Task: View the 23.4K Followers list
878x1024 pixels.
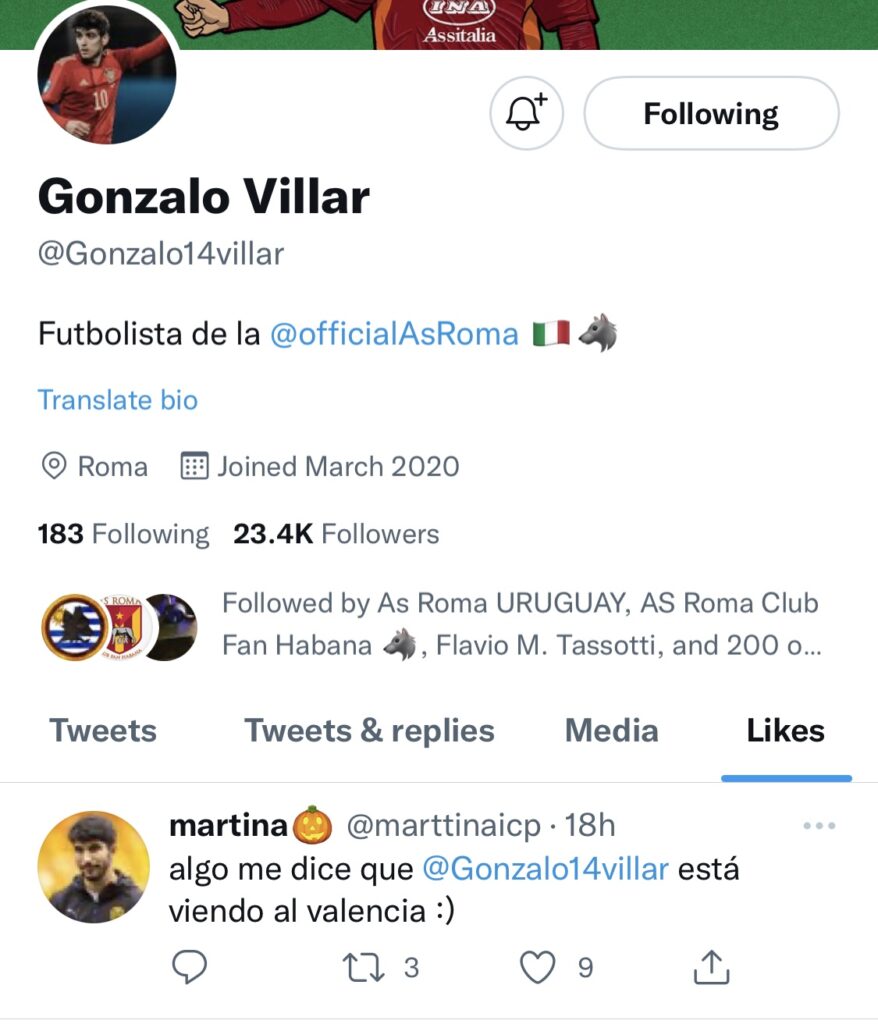Action: 336,534
